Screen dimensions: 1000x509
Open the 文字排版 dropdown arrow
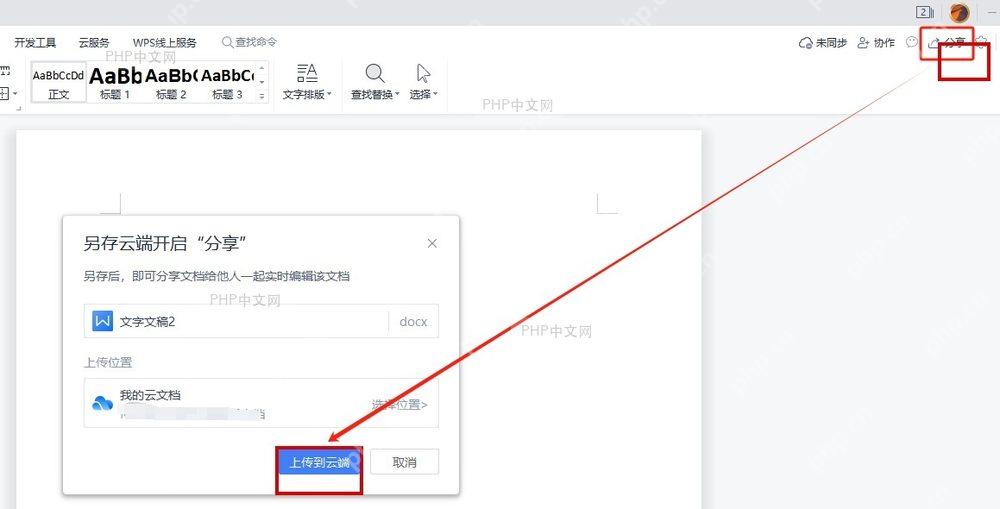pos(330,94)
